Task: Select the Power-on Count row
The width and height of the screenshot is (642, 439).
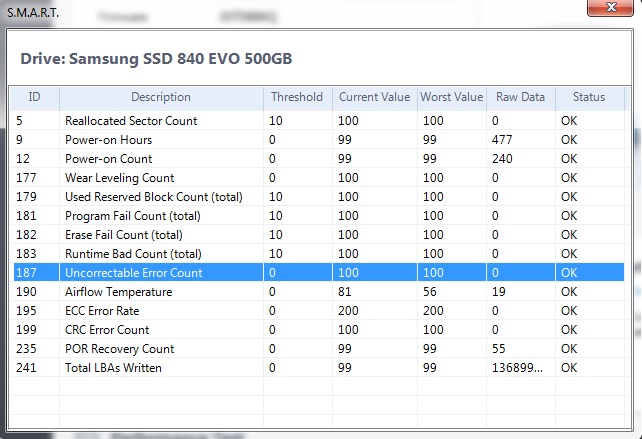Action: pos(319,158)
